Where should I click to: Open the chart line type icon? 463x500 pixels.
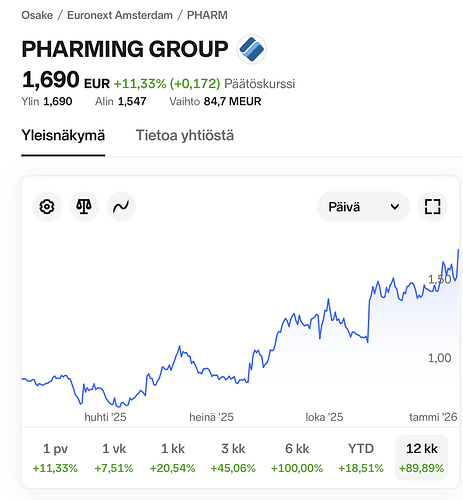point(121,207)
